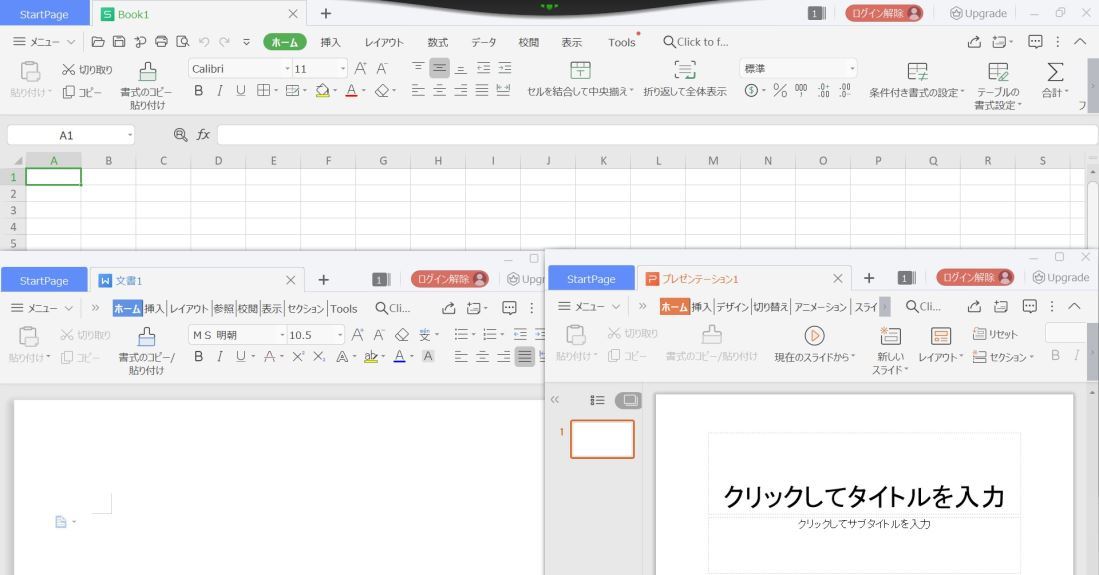The width and height of the screenshot is (1099, 575).
Task: Click 現在のスライドから play icon in presentation
Action: [814, 336]
